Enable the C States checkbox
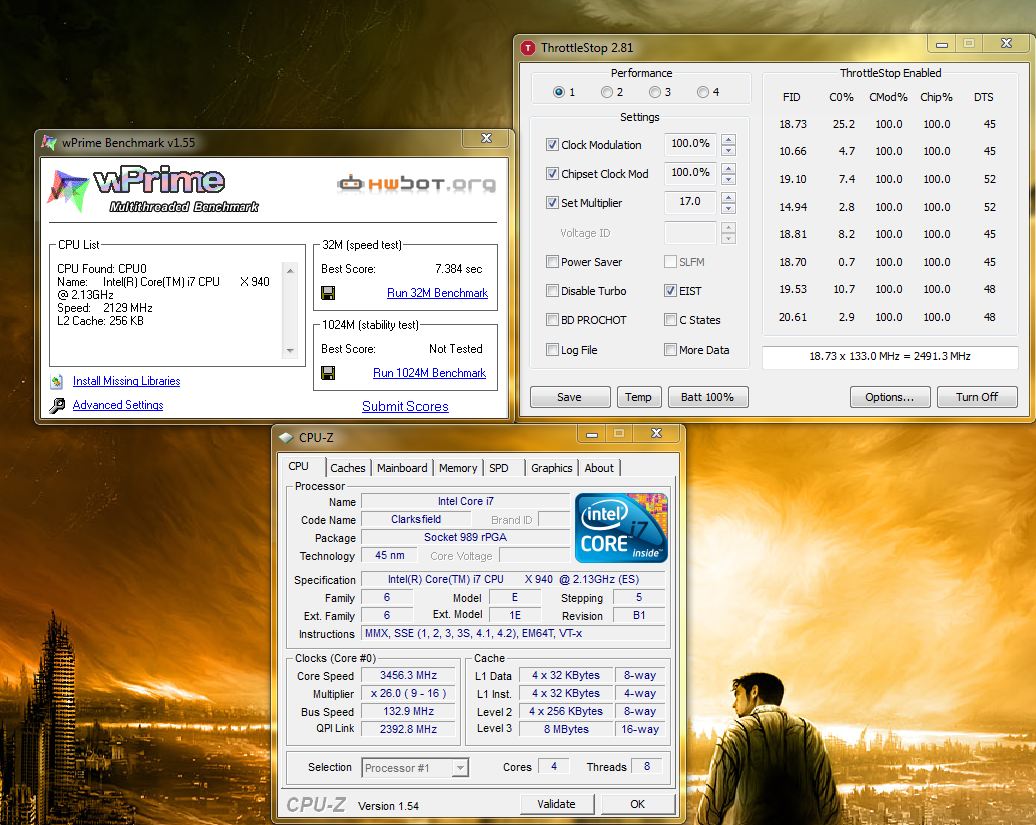Image resolution: width=1036 pixels, height=825 pixels. coord(670,320)
